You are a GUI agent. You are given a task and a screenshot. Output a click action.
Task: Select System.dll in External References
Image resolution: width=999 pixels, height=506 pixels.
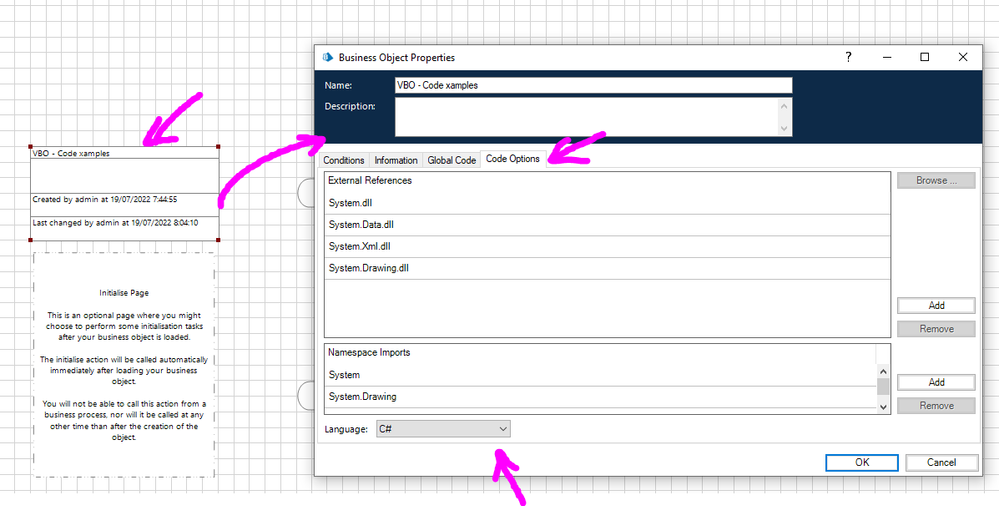[x=607, y=203]
